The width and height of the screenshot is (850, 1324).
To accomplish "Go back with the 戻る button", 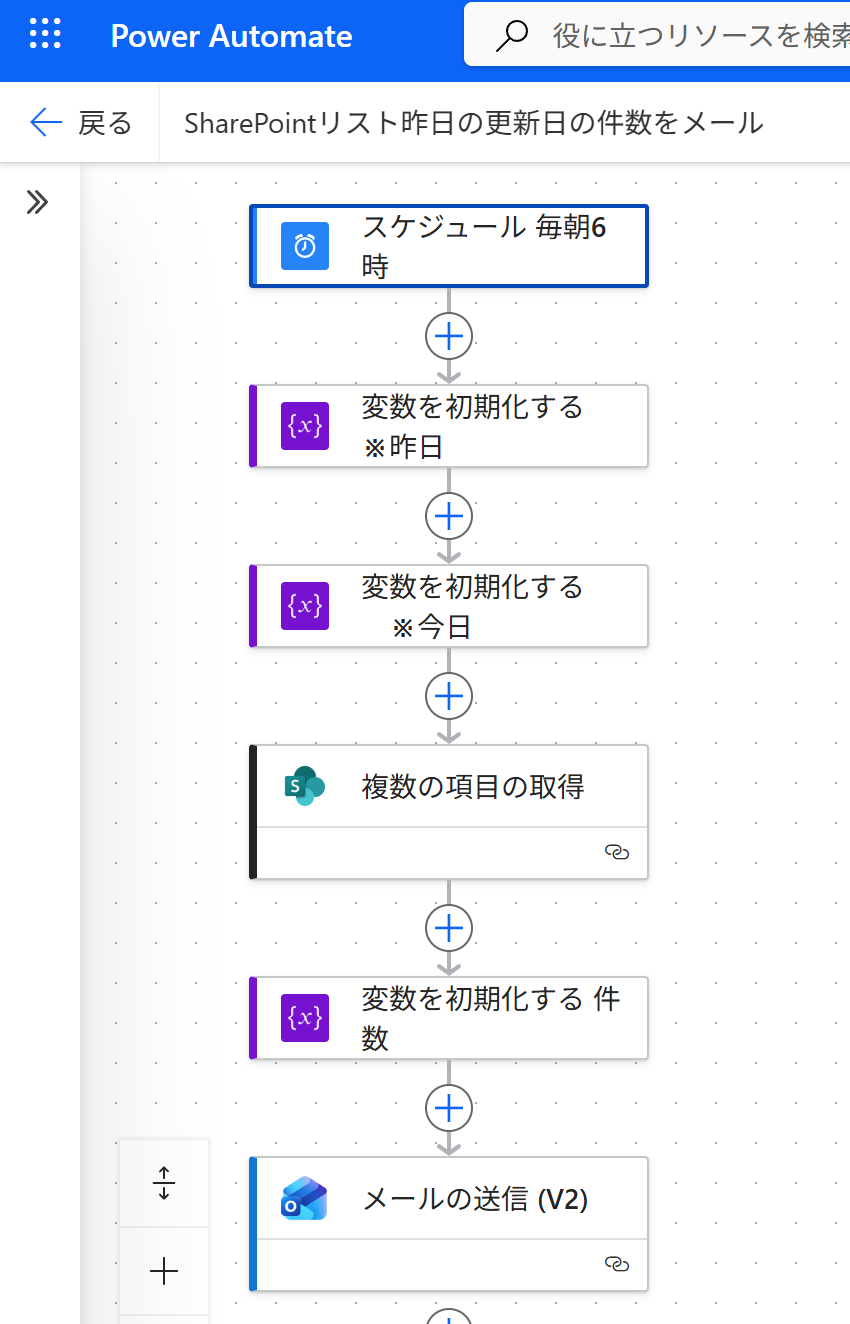I will click(81, 123).
